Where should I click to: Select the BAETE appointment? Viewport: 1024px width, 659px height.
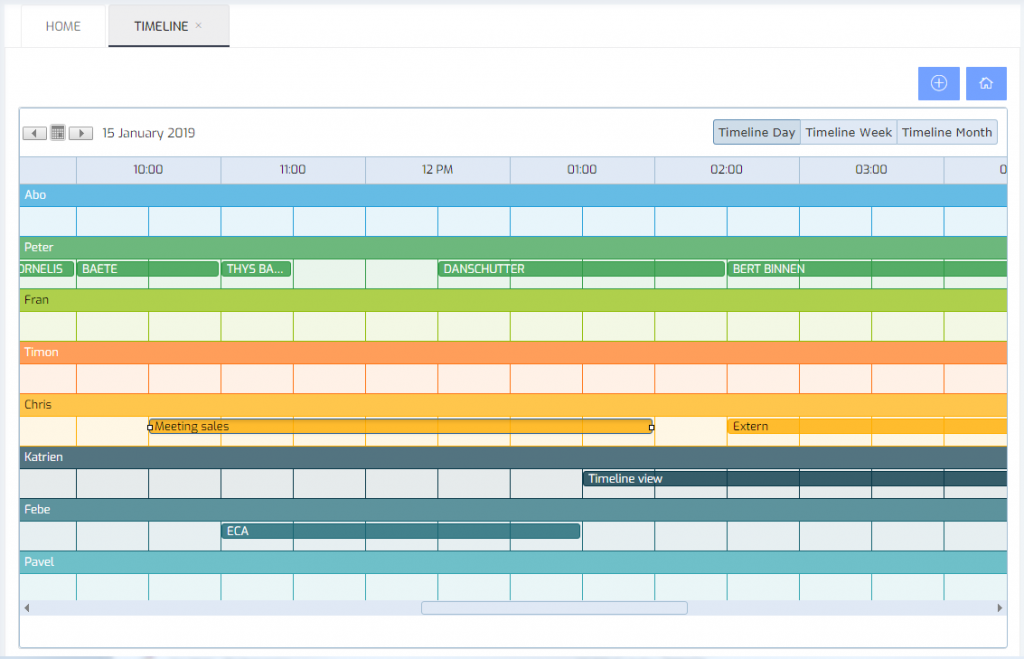click(x=148, y=268)
